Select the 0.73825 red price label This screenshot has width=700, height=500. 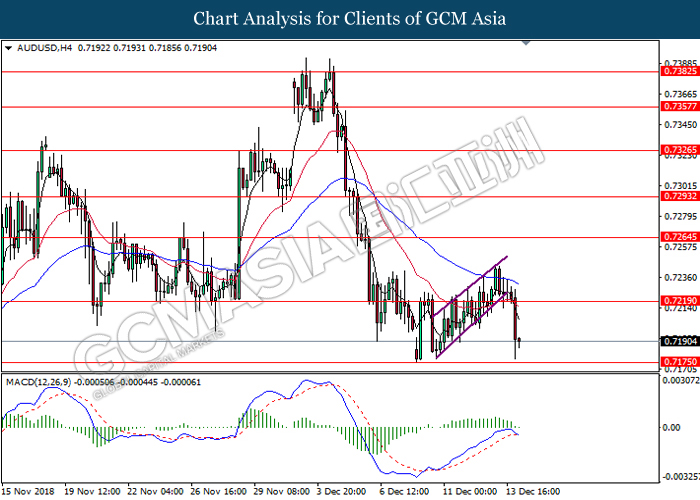pyautogui.click(x=680, y=71)
